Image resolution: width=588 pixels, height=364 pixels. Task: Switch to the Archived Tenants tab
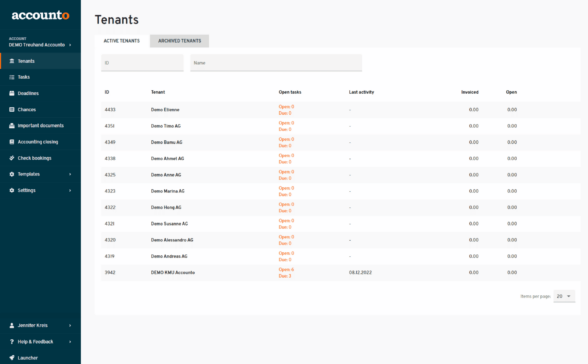pyautogui.click(x=179, y=41)
